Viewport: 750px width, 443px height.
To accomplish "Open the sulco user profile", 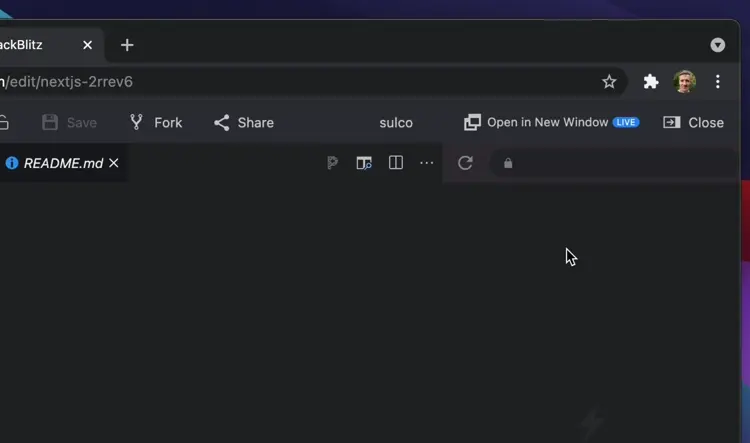I will coord(396,123).
